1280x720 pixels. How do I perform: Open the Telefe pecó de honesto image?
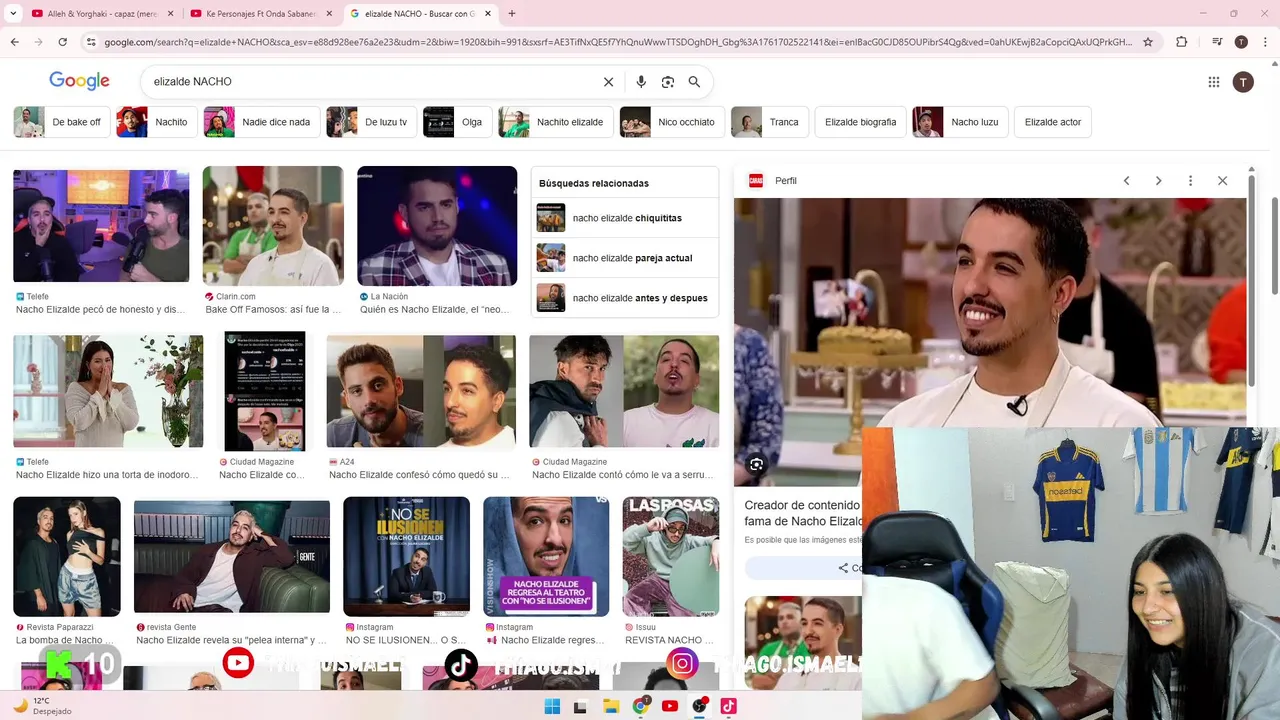[x=101, y=226]
